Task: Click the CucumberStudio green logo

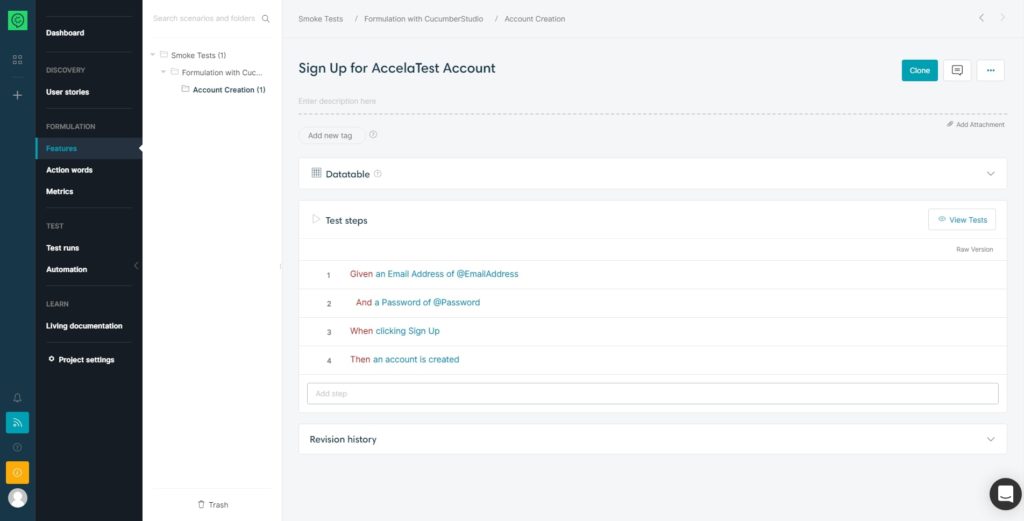Action: 18,20
